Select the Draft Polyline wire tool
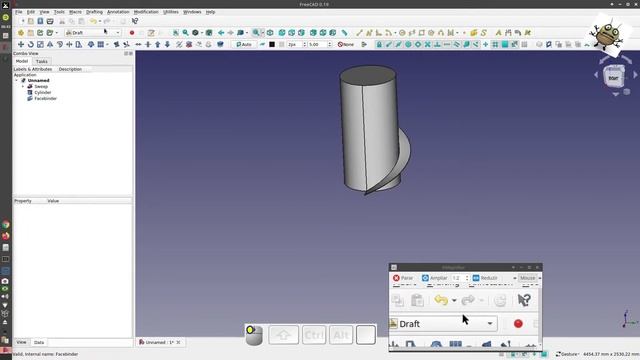Image resolution: width=640 pixels, height=360 pixels. [369, 33]
